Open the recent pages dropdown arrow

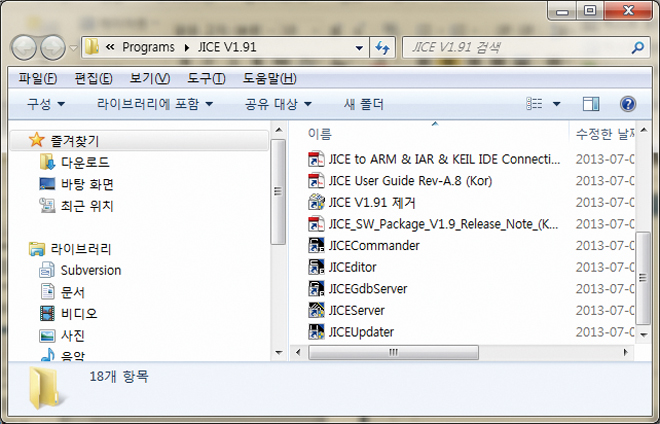tap(74, 48)
